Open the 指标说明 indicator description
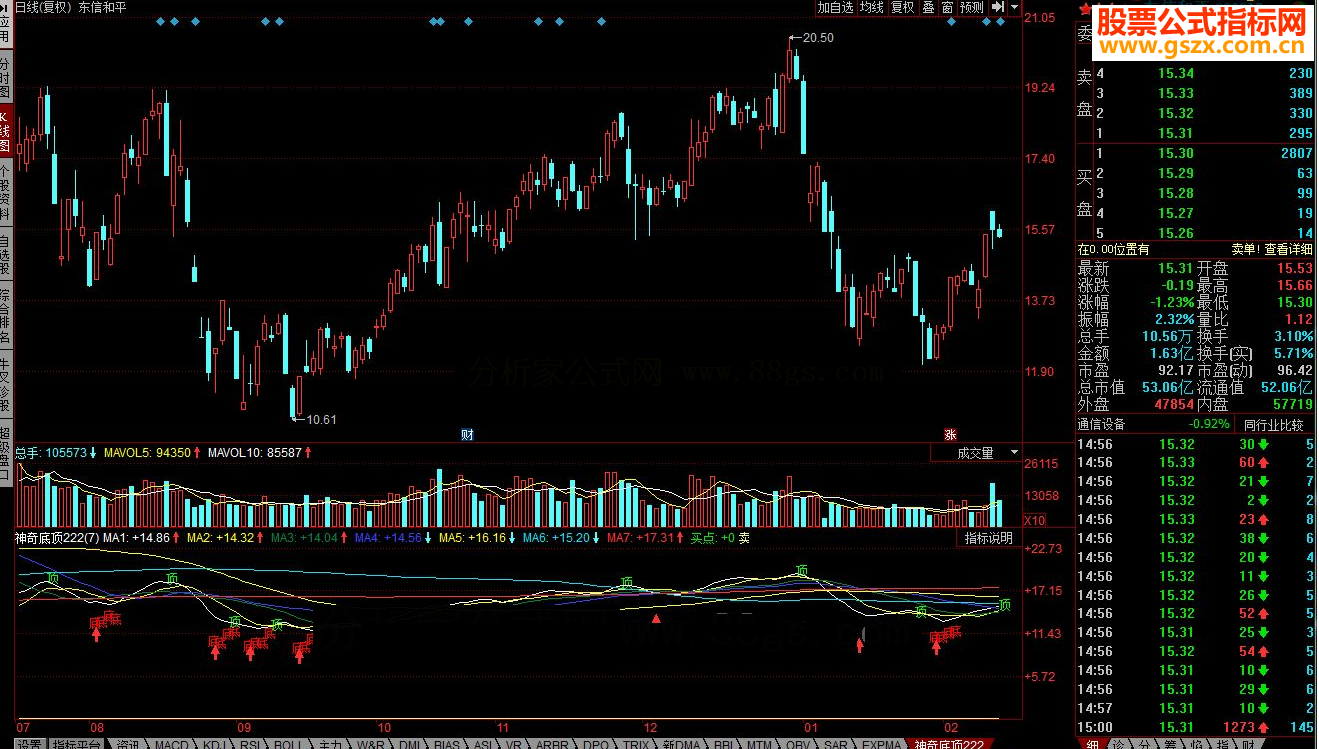 989,538
